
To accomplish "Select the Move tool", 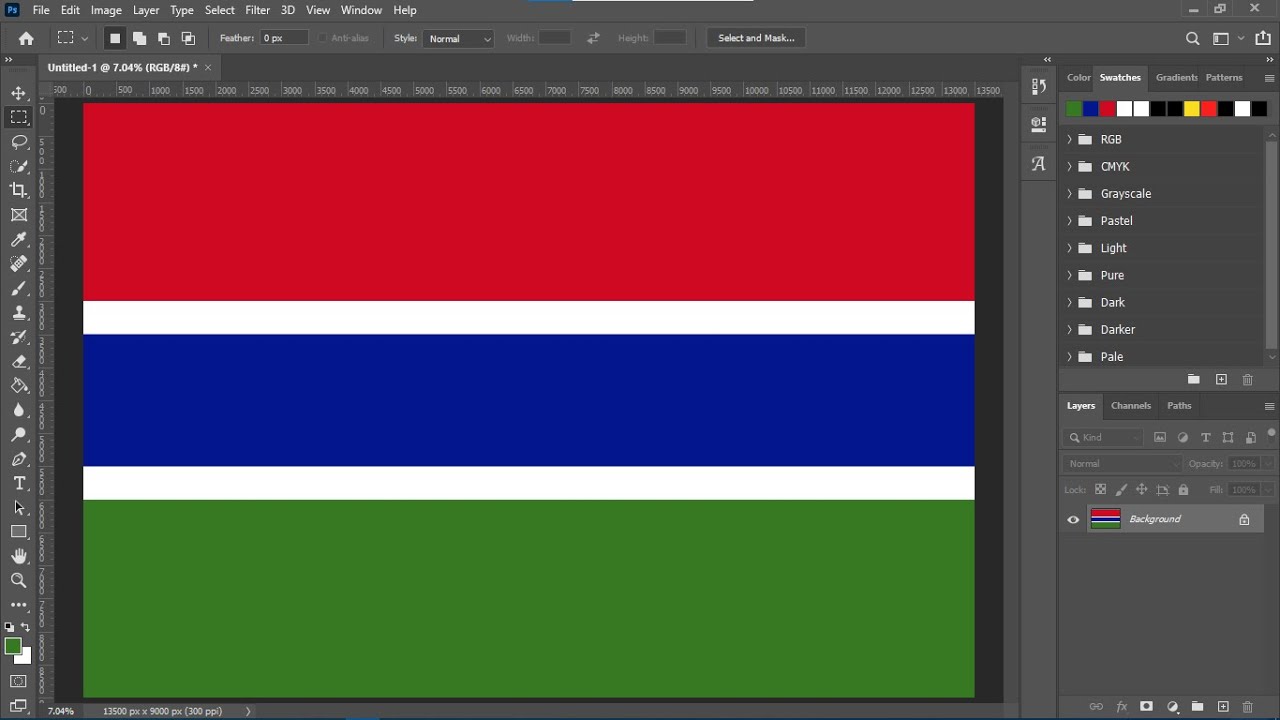I will [19, 93].
